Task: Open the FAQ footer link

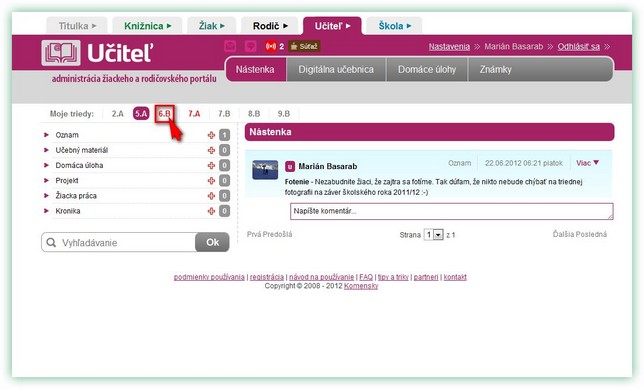Action: (366, 277)
